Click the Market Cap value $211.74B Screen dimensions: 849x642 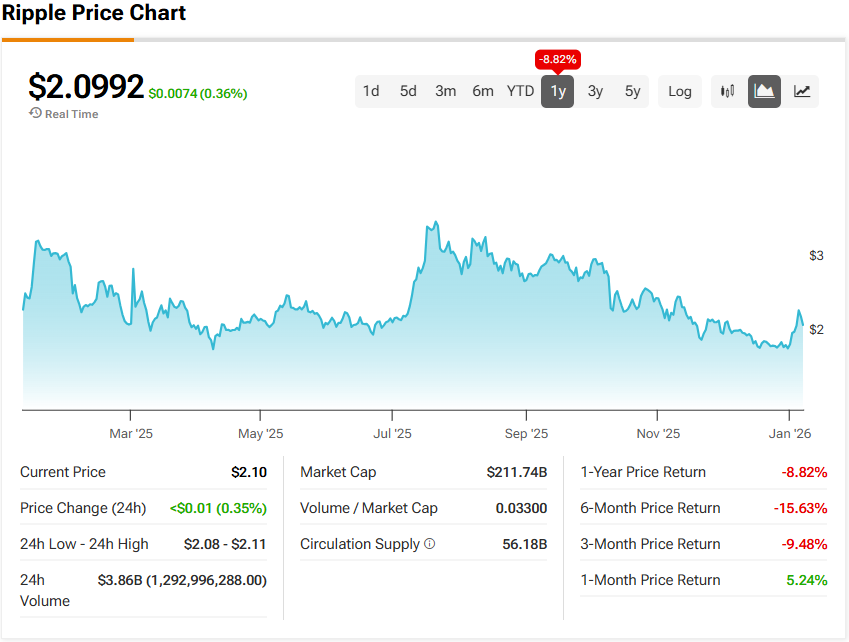(x=517, y=472)
